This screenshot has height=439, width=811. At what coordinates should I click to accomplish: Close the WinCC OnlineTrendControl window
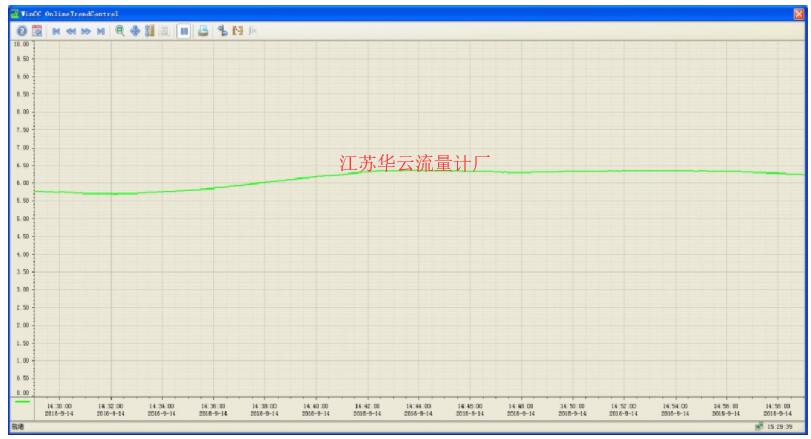point(799,14)
